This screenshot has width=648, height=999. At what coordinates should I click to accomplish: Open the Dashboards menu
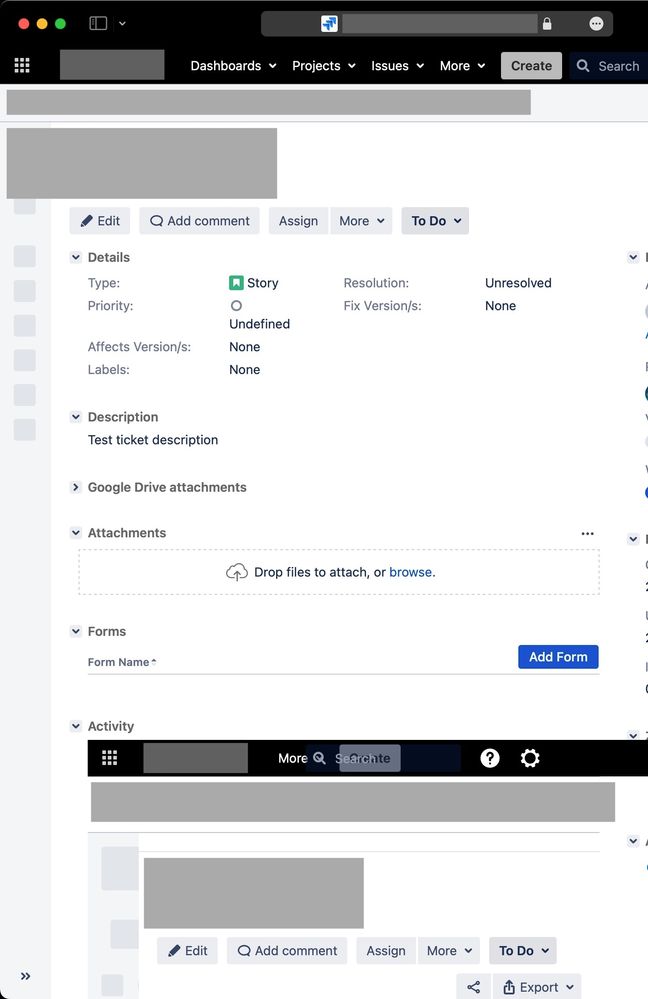(233, 66)
